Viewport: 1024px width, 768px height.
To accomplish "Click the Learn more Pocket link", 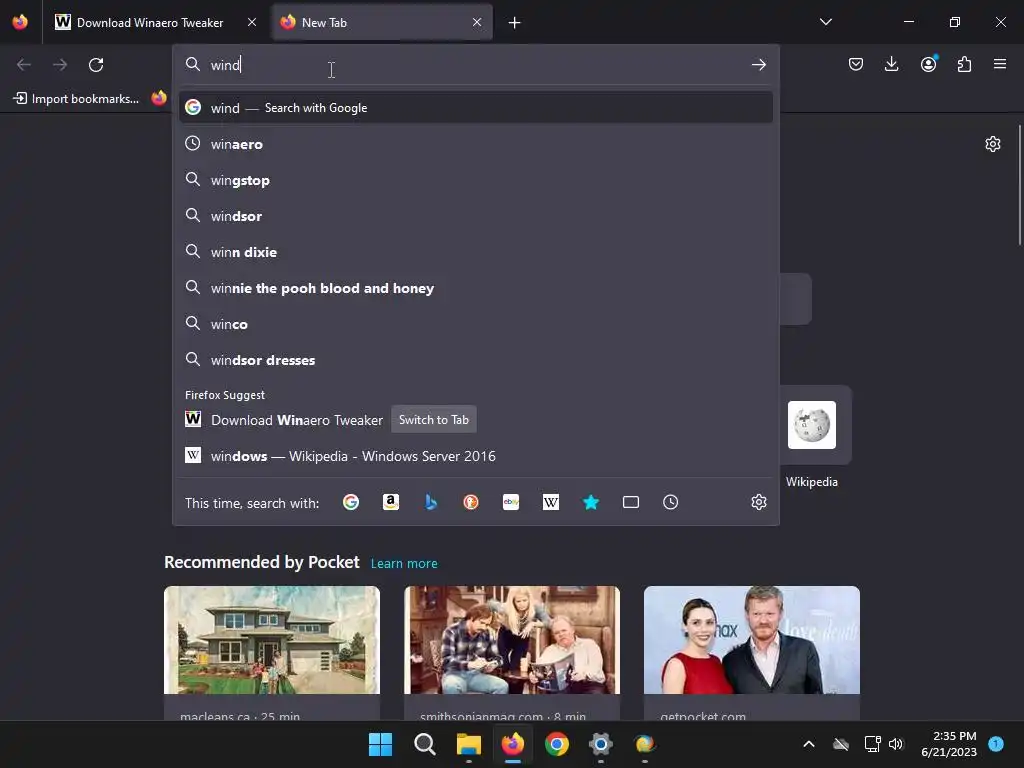I will 404,563.
